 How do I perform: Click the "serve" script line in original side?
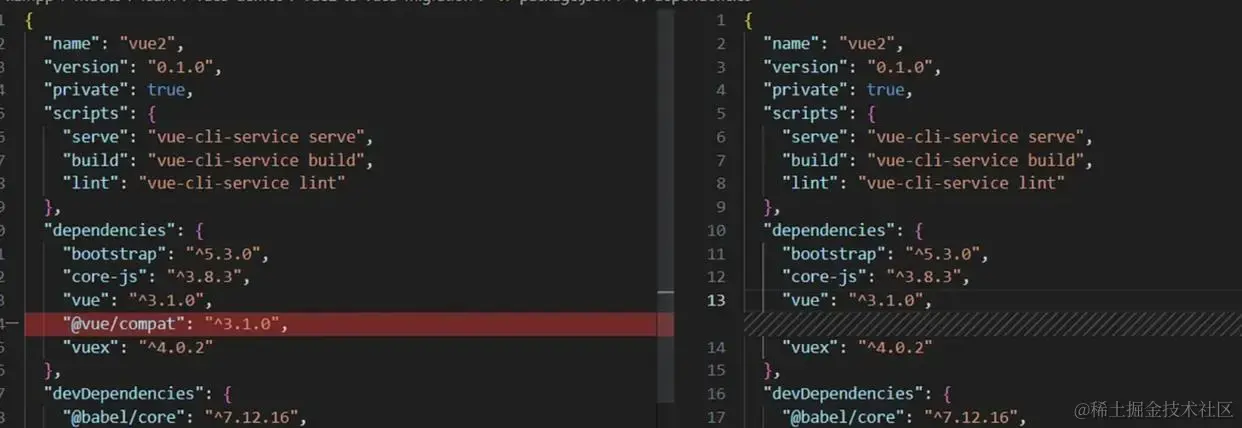[217, 136]
